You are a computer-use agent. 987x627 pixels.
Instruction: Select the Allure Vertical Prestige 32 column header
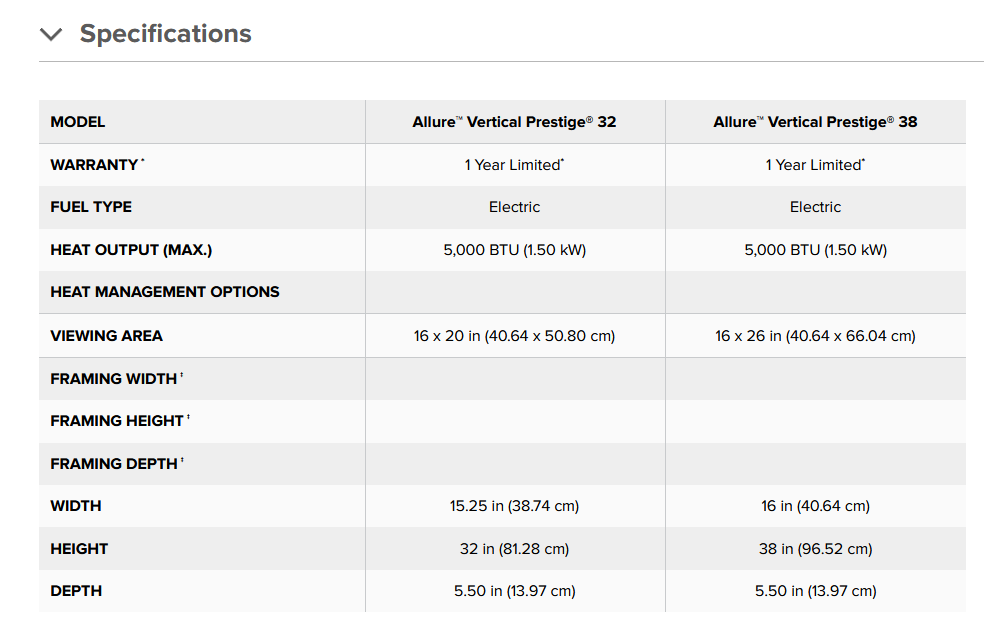tap(514, 121)
